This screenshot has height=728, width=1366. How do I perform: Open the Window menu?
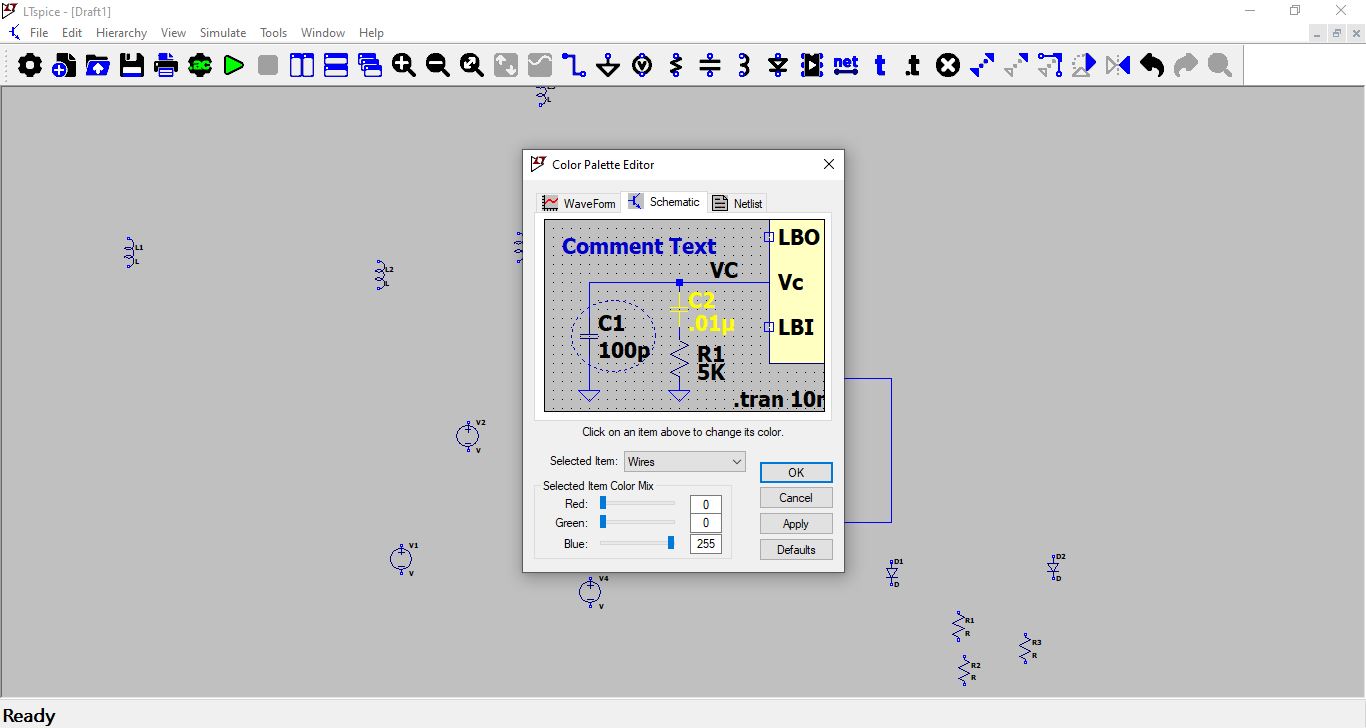click(x=323, y=33)
